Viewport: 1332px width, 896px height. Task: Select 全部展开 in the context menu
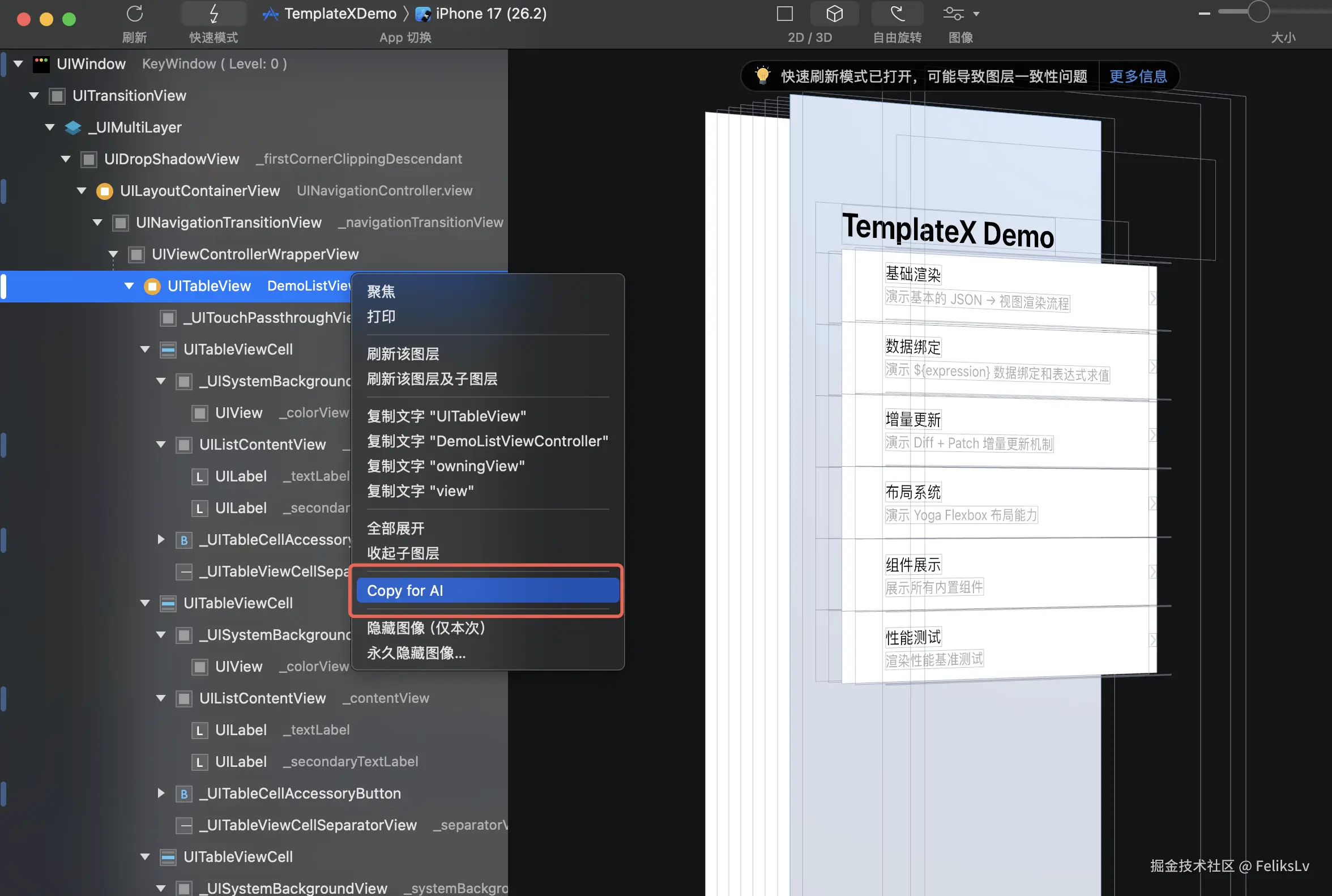(395, 528)
